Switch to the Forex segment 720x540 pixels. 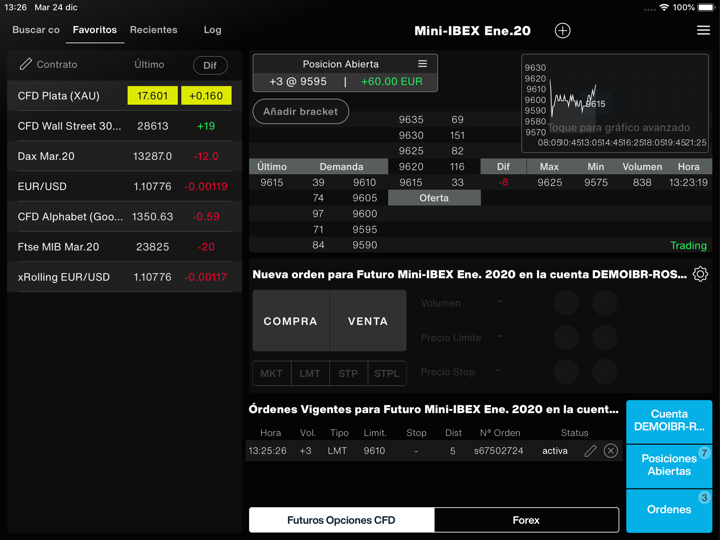526,520
